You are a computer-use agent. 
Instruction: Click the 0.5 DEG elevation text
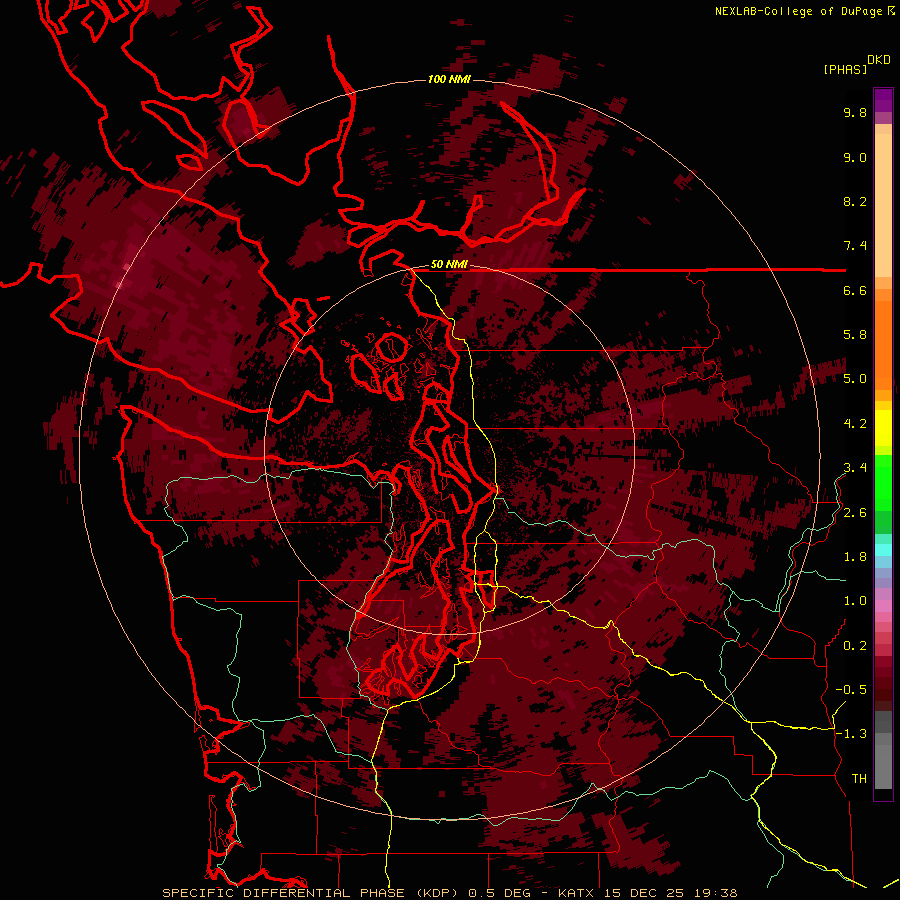[x=501, y=893]
